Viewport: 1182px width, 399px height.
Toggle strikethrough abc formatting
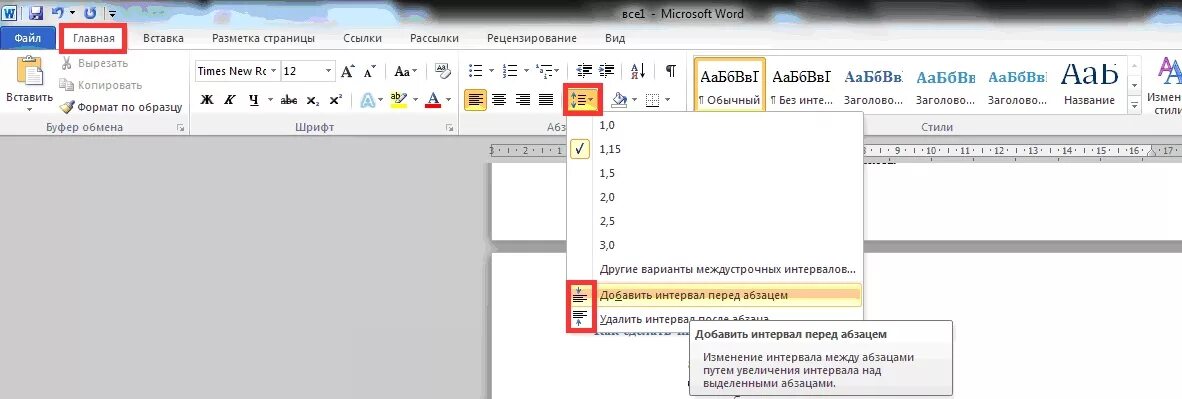pyautogui.click(x=289, y=100)
